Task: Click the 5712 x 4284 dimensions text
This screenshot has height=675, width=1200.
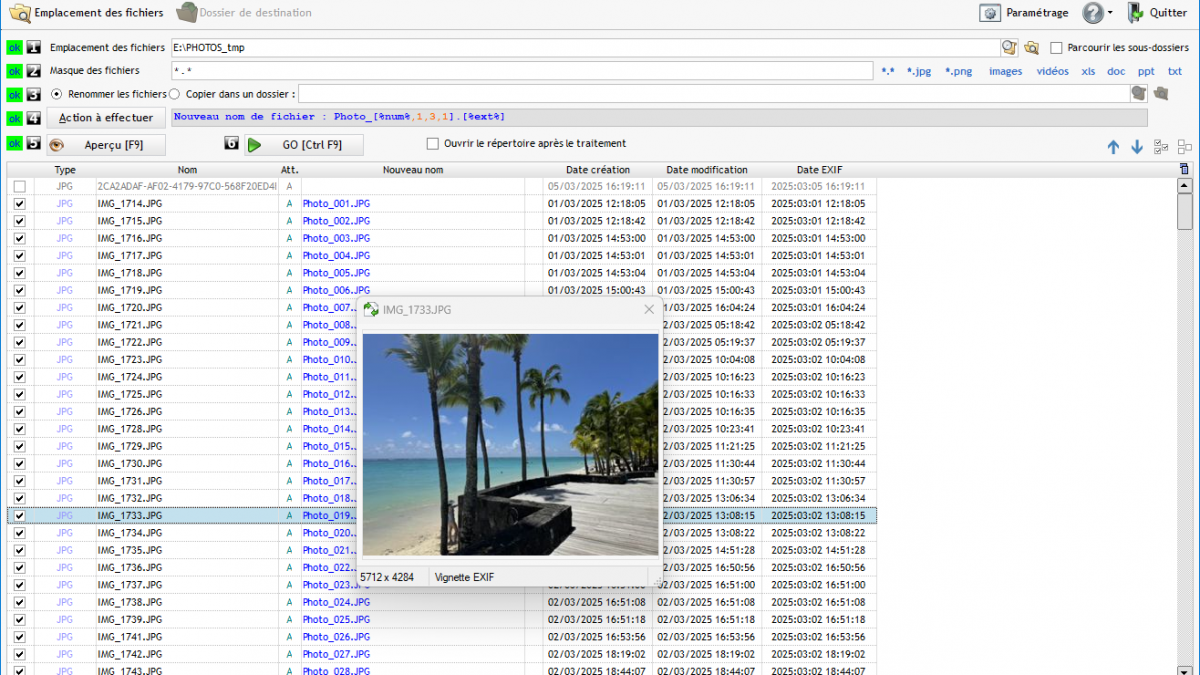Action: (386, 577)
